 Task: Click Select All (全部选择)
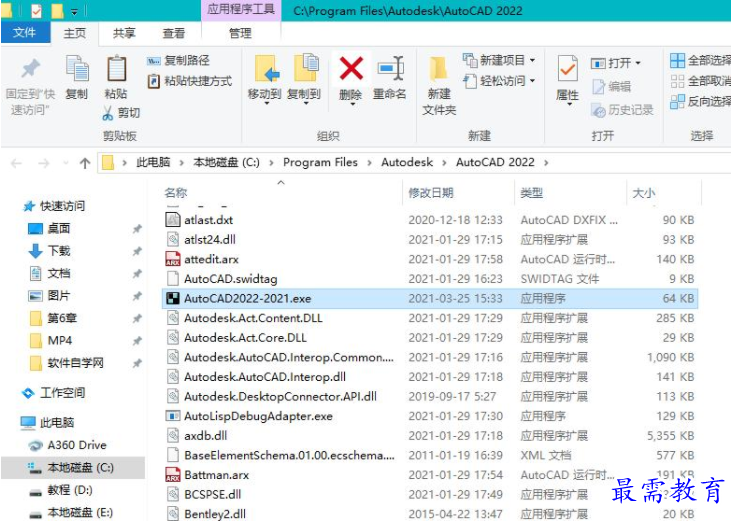[700, 60]
